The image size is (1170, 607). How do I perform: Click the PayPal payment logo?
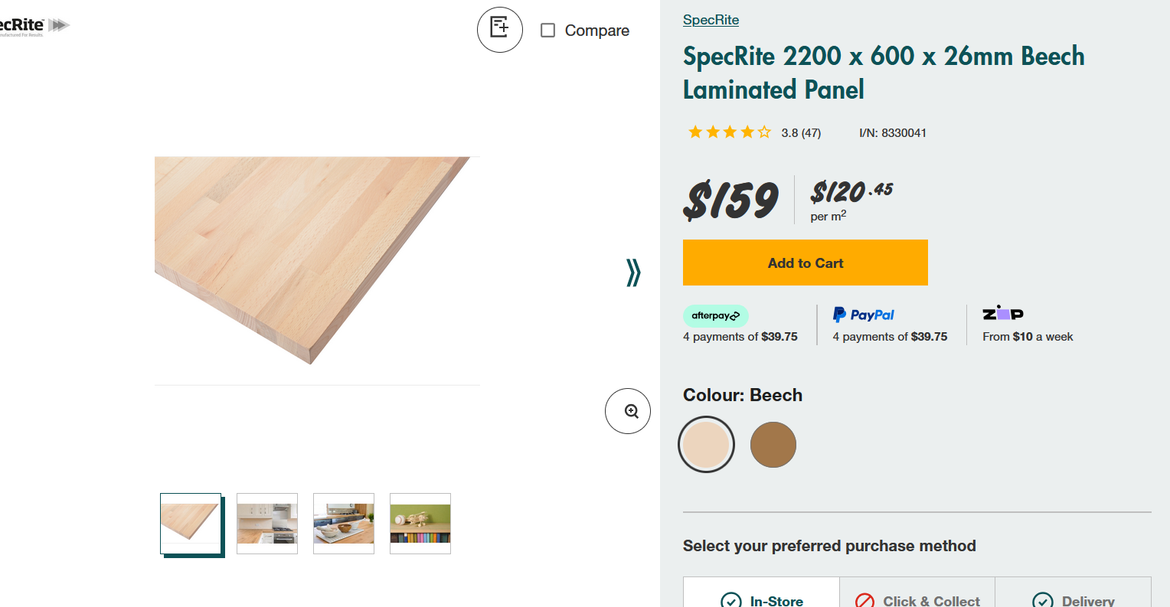(864, 315)
